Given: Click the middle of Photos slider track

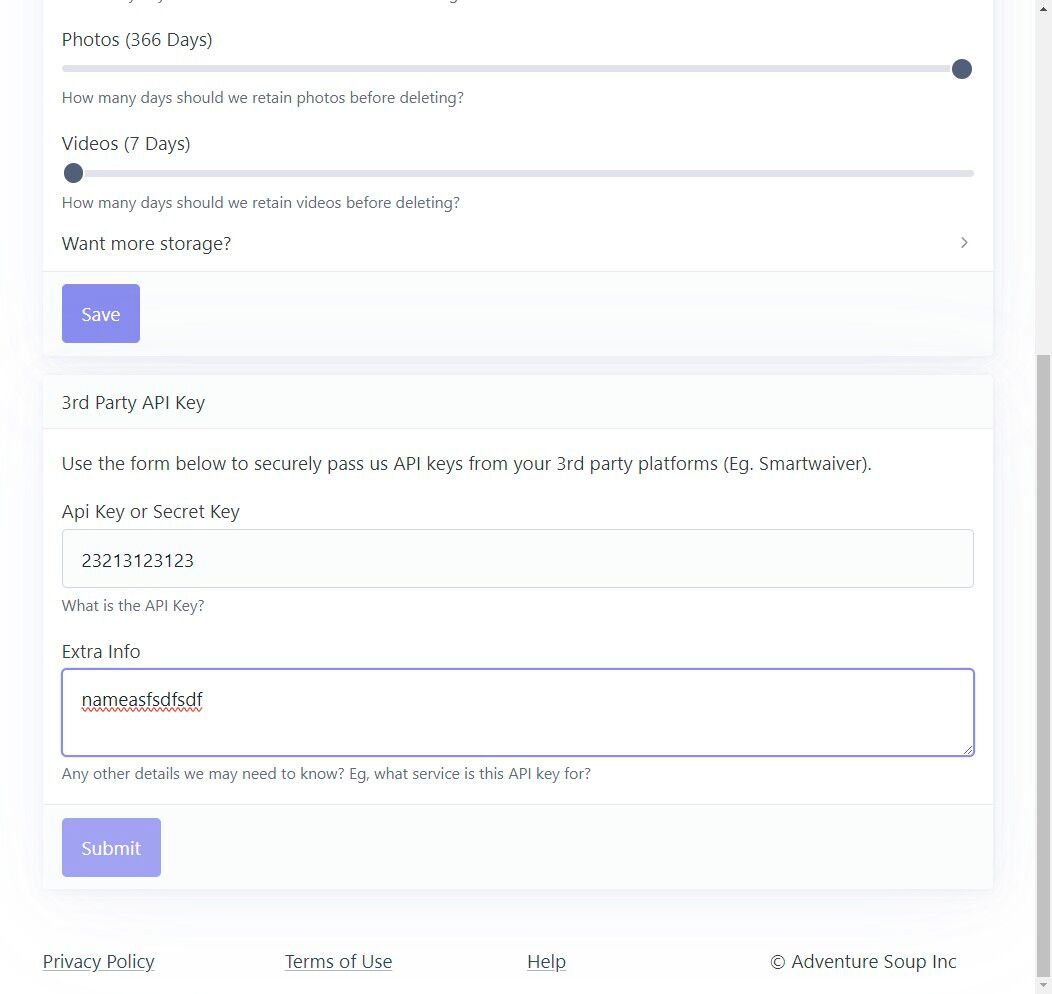Looking at the screenshot, I should 517,69.
